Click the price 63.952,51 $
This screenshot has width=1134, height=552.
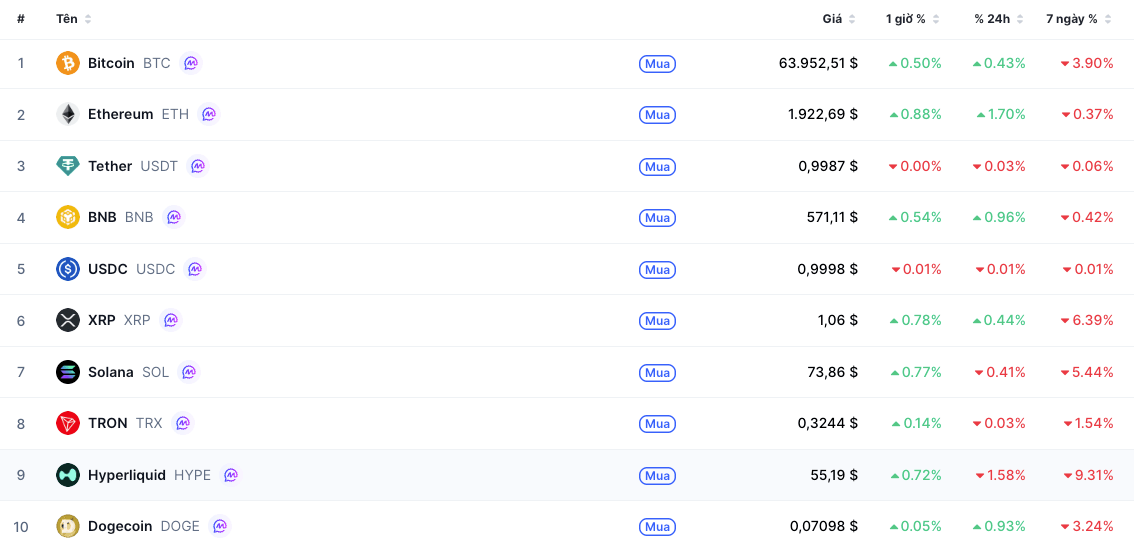[x=818, y=63]
